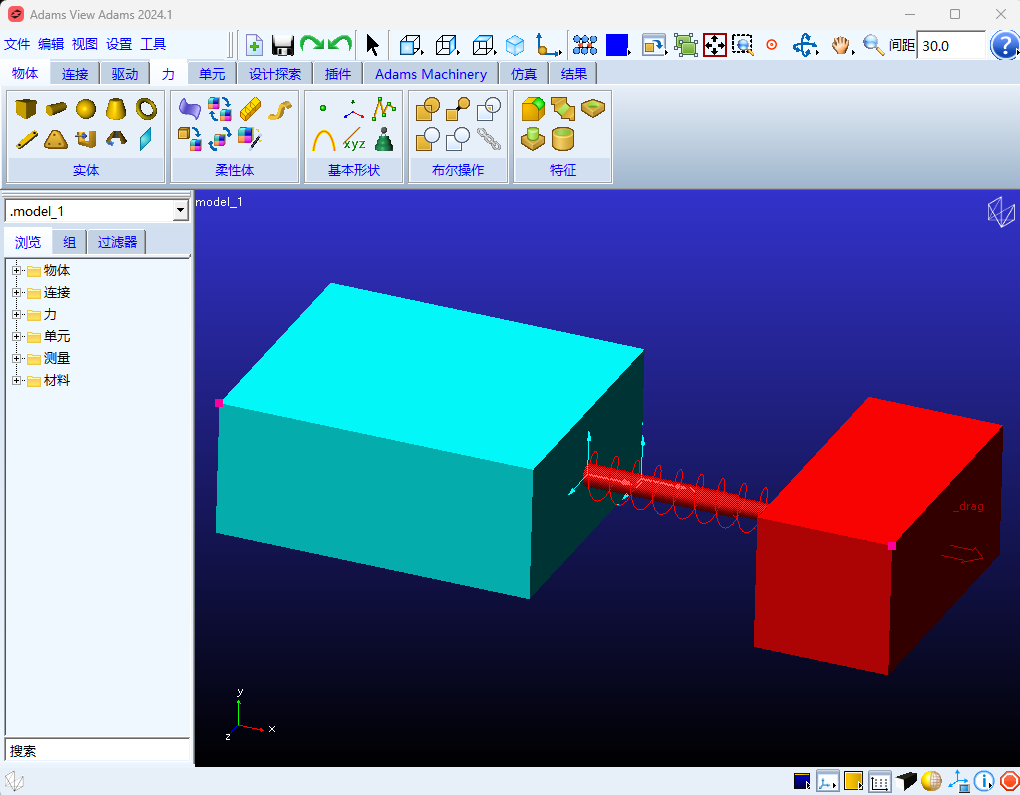
Task: Click the Fillet feature icon
Action: click(x=533, y=109)
